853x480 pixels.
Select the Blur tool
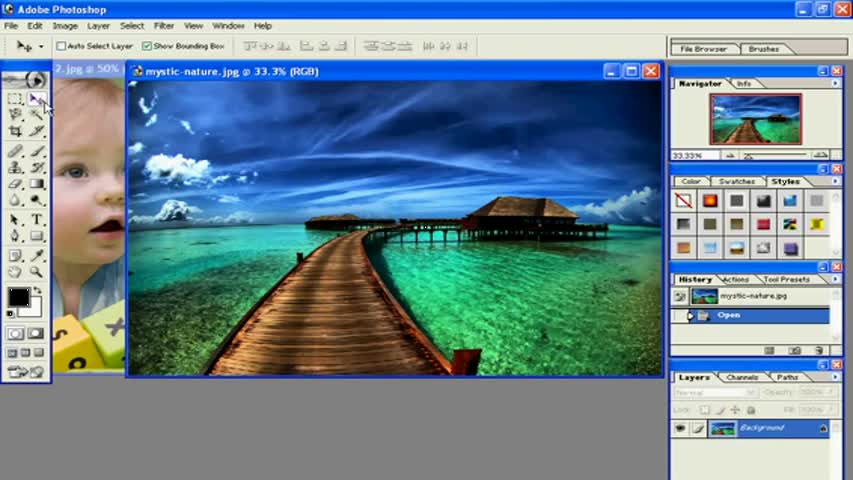coord(15,200)
